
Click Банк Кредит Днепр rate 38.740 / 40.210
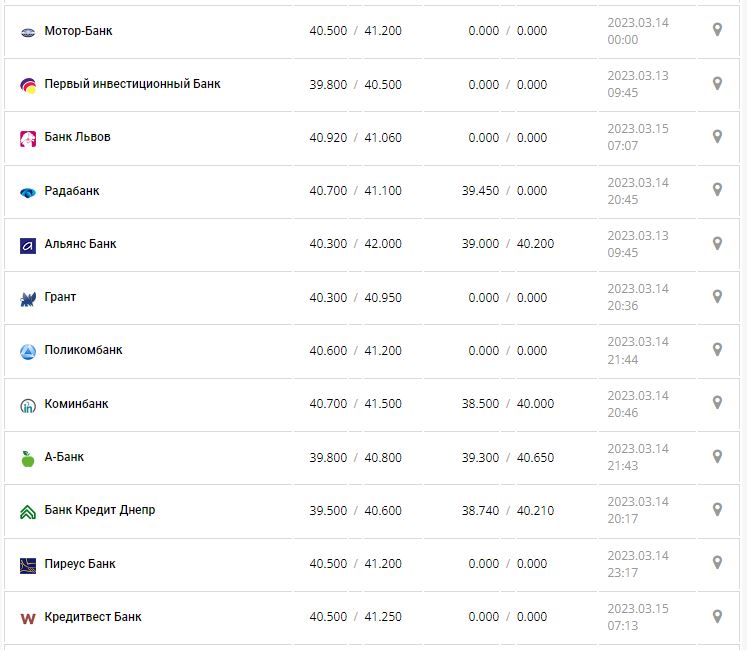click(508, 510)
